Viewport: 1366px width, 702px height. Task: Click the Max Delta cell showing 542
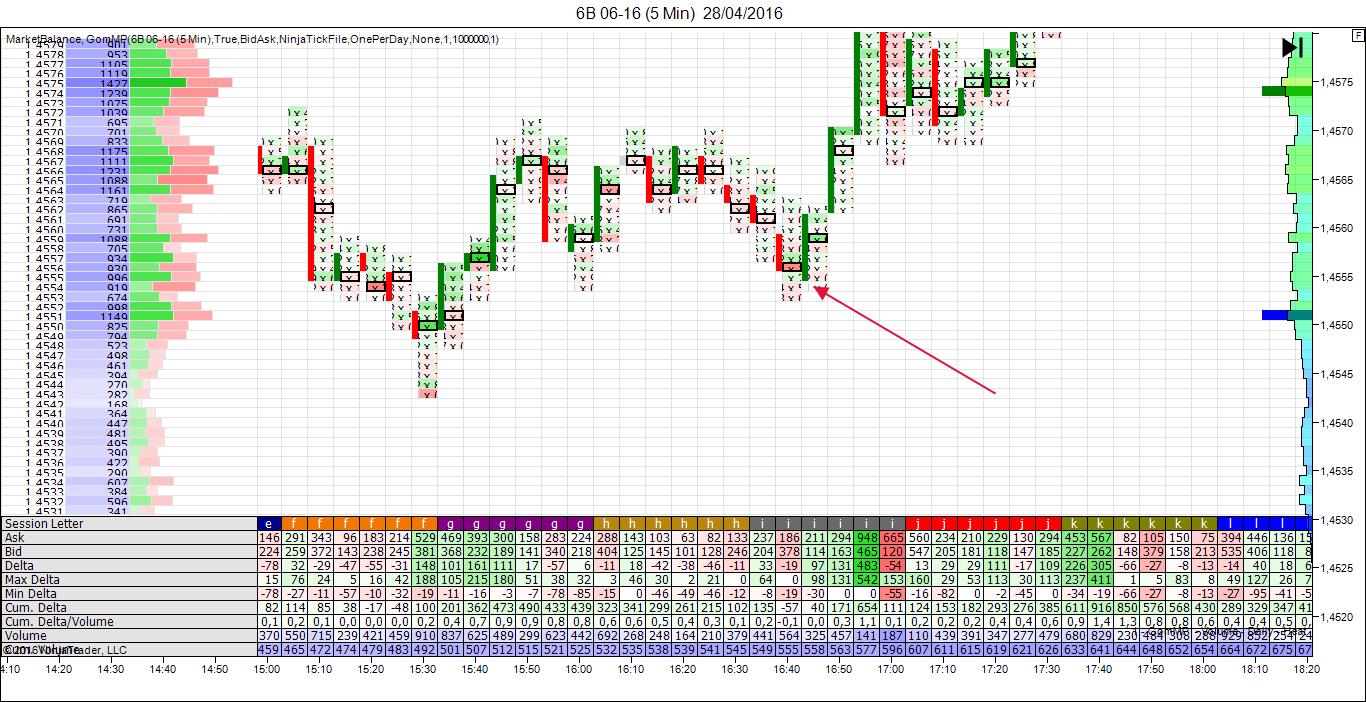pyautogui.click(x=868, y=579)
